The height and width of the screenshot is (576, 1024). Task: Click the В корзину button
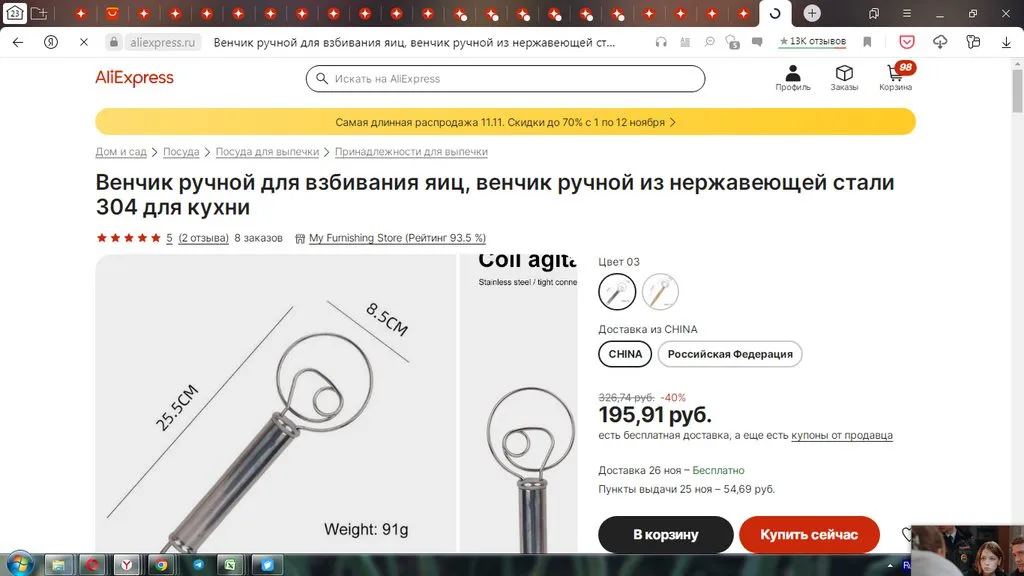(x=665, y=535)
